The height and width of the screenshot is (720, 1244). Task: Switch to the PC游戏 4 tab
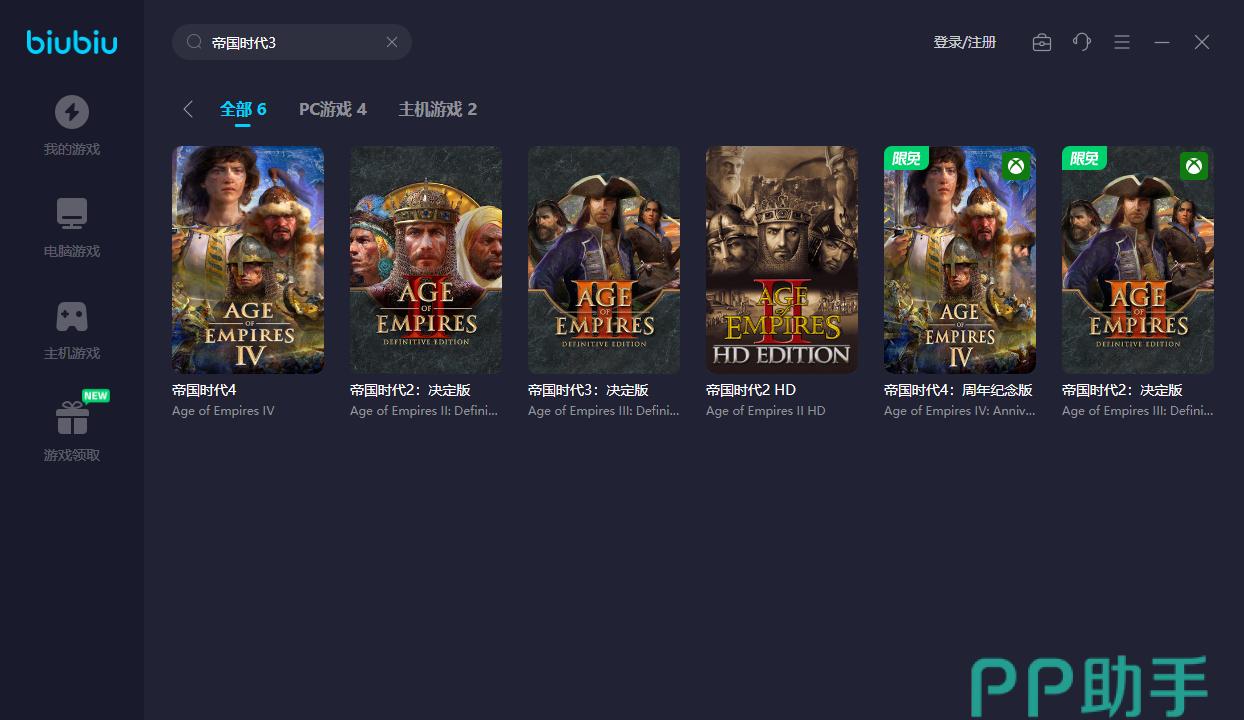[333, 109]
